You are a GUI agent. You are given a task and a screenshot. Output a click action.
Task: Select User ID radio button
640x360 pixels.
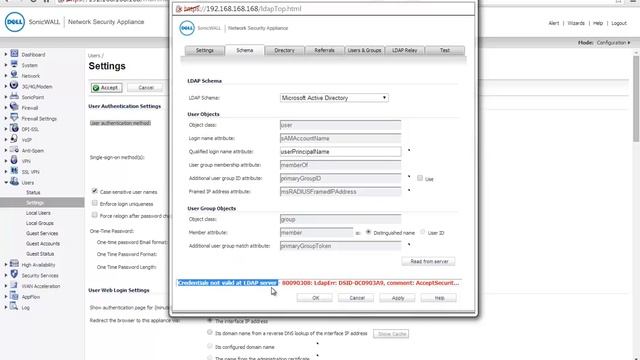(423, 232)
